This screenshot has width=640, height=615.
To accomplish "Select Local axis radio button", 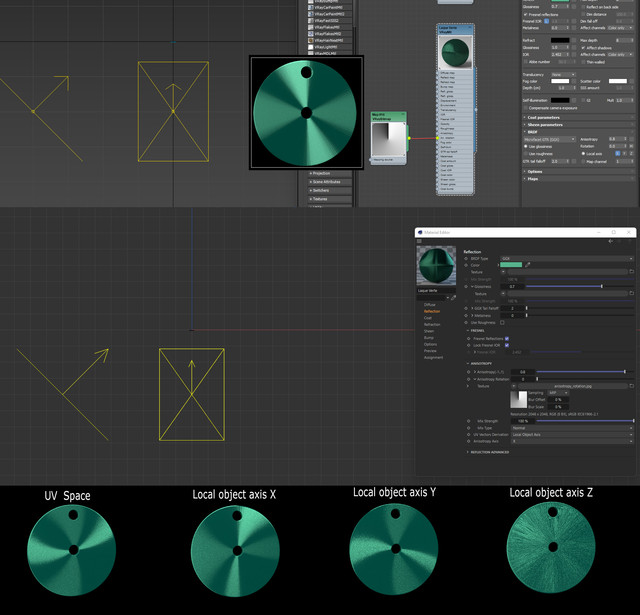I will click(583, 153).
